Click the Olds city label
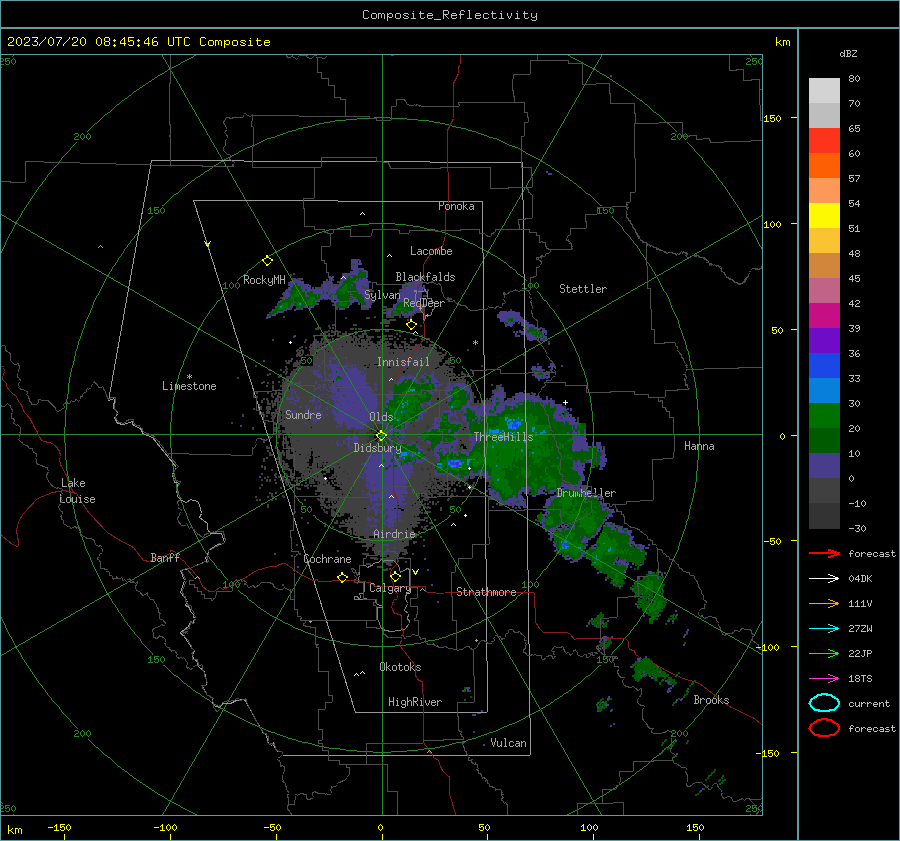 tap(381, 417)
